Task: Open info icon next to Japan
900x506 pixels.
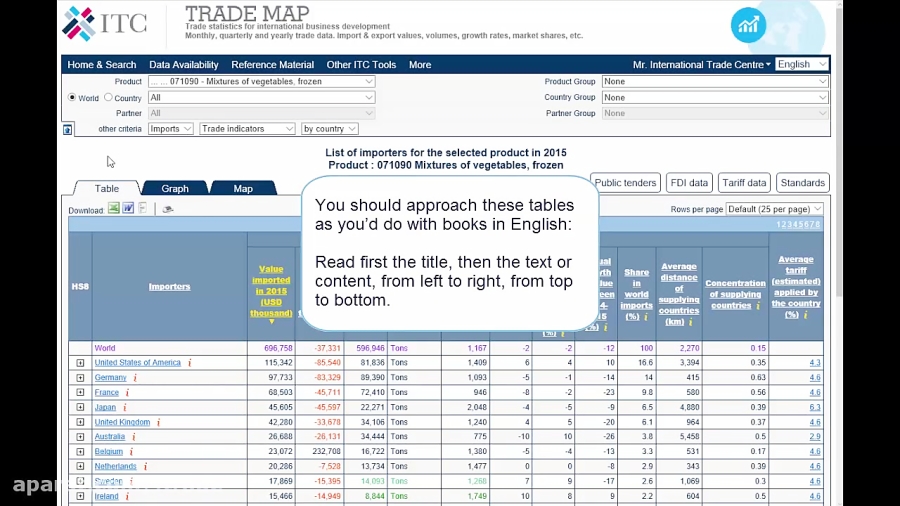Action: click(125, 407)
